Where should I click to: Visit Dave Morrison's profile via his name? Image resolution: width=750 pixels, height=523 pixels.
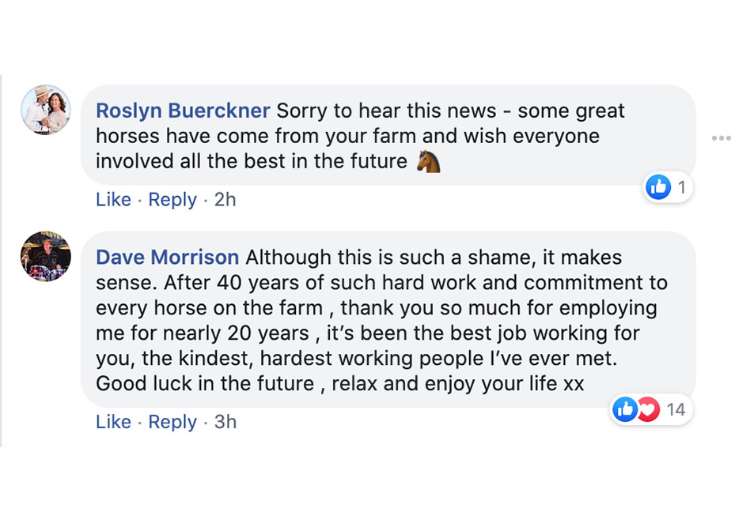pos(167,257)
